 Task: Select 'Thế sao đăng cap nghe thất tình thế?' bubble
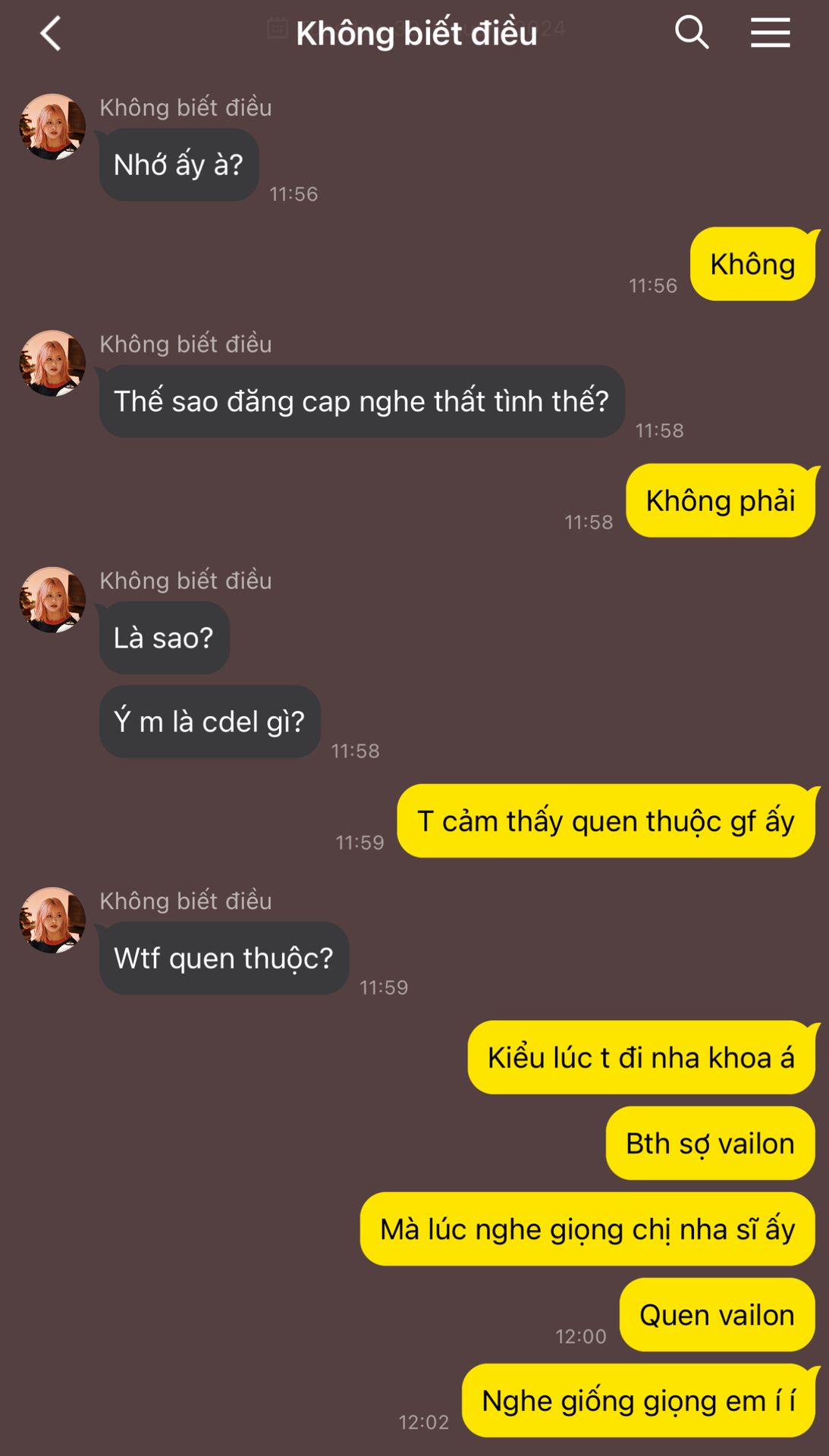click(362, 401)
